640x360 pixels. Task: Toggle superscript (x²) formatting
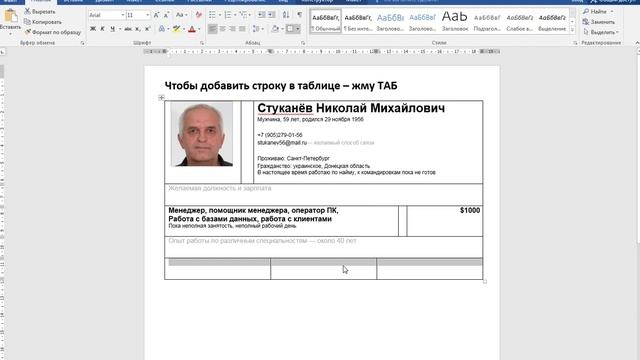(148, 29)
